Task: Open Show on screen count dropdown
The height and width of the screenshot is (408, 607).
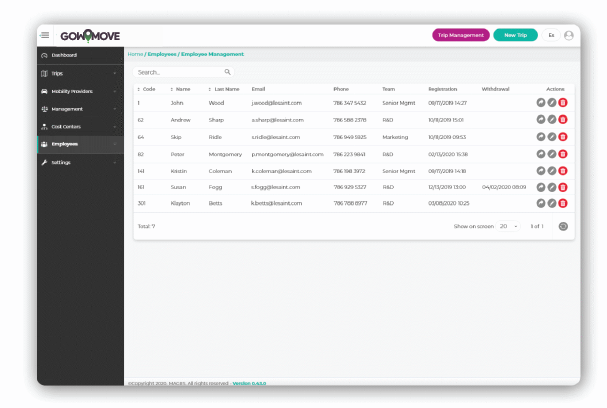Action: pyautogui.click(x=508, y=226)
